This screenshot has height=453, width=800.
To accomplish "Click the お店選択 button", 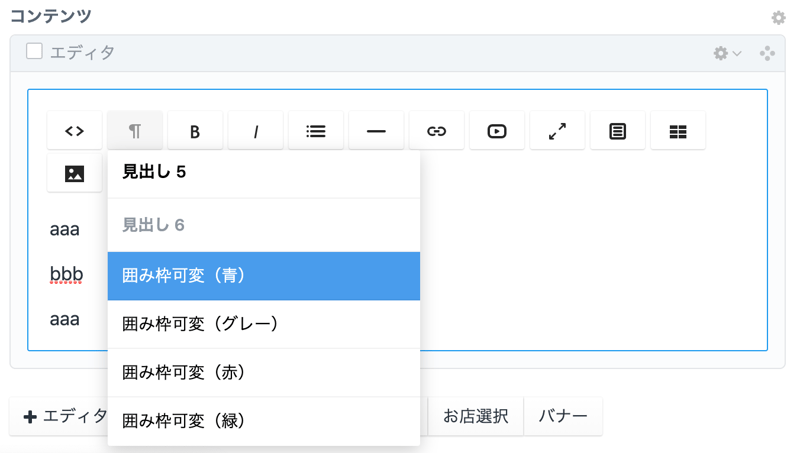I will [x=475, y=416].
